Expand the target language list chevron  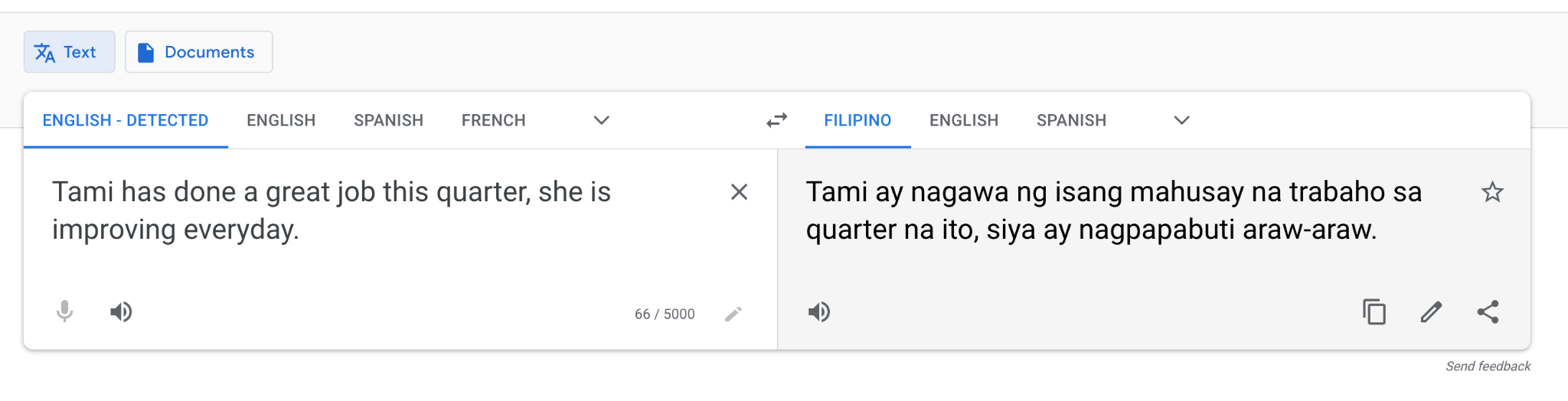pos(1182,120)
